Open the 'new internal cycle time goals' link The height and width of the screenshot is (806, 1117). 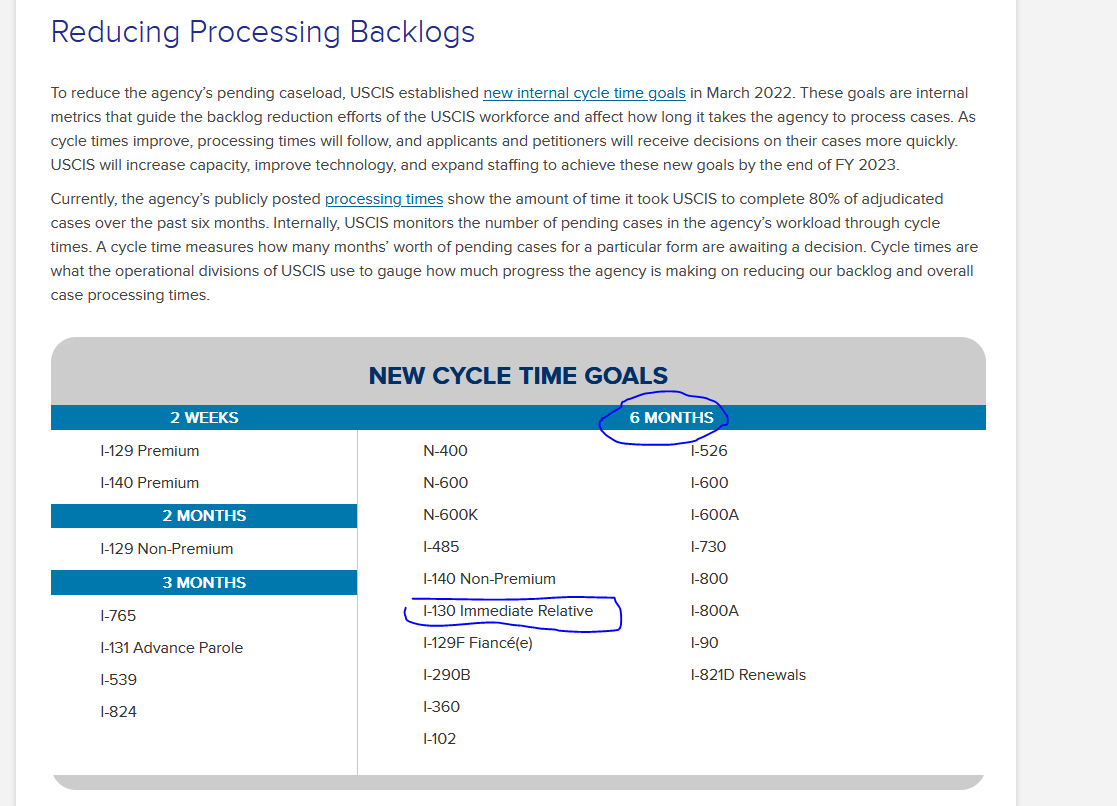coord(584,93)
